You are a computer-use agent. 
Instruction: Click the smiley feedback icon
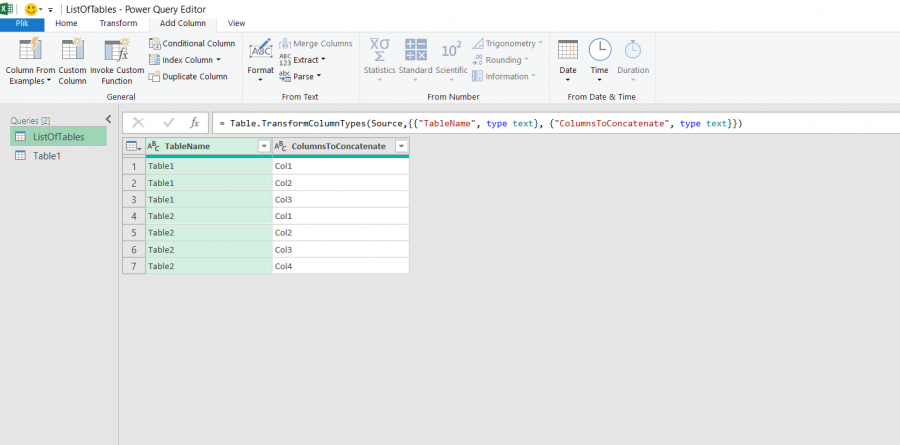click(x=31, y=9)
